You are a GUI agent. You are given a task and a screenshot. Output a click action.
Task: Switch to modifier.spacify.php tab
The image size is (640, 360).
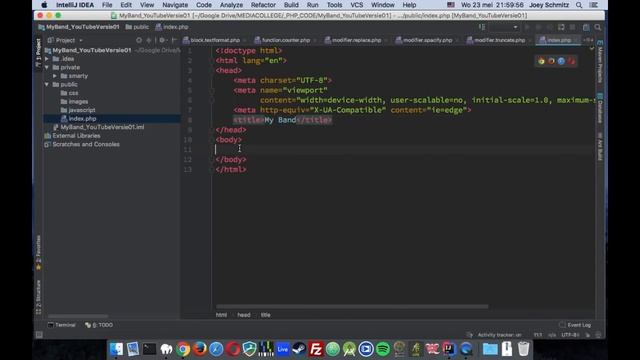coord(427,40)
